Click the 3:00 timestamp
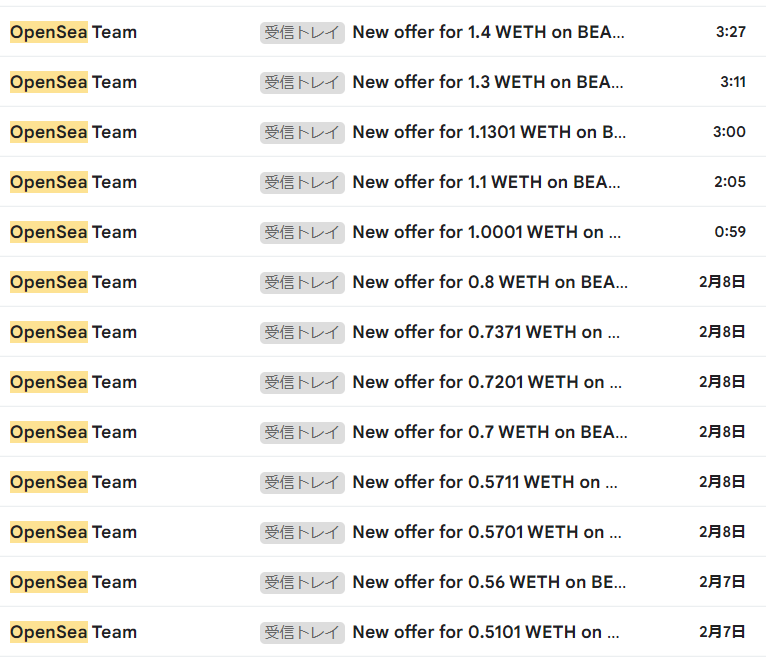This screenshot has height=660, width=770. 729,132
